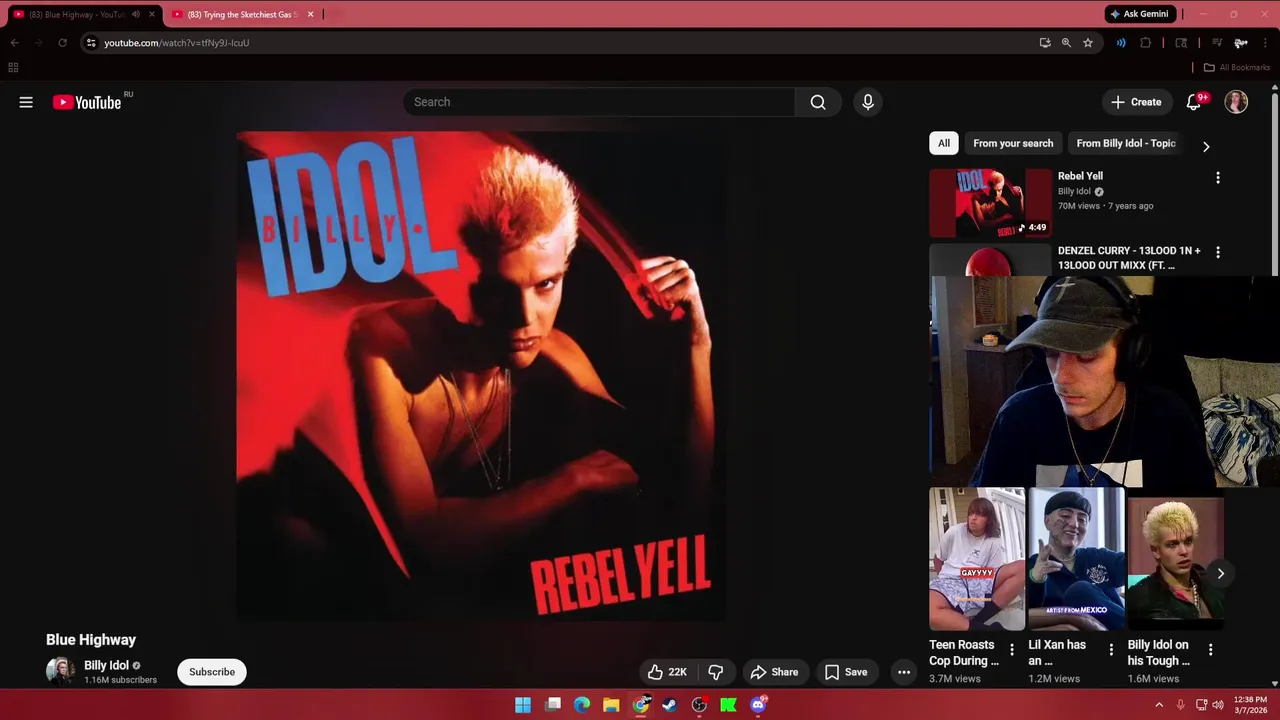Open the notifications bell

[1193, 102]
